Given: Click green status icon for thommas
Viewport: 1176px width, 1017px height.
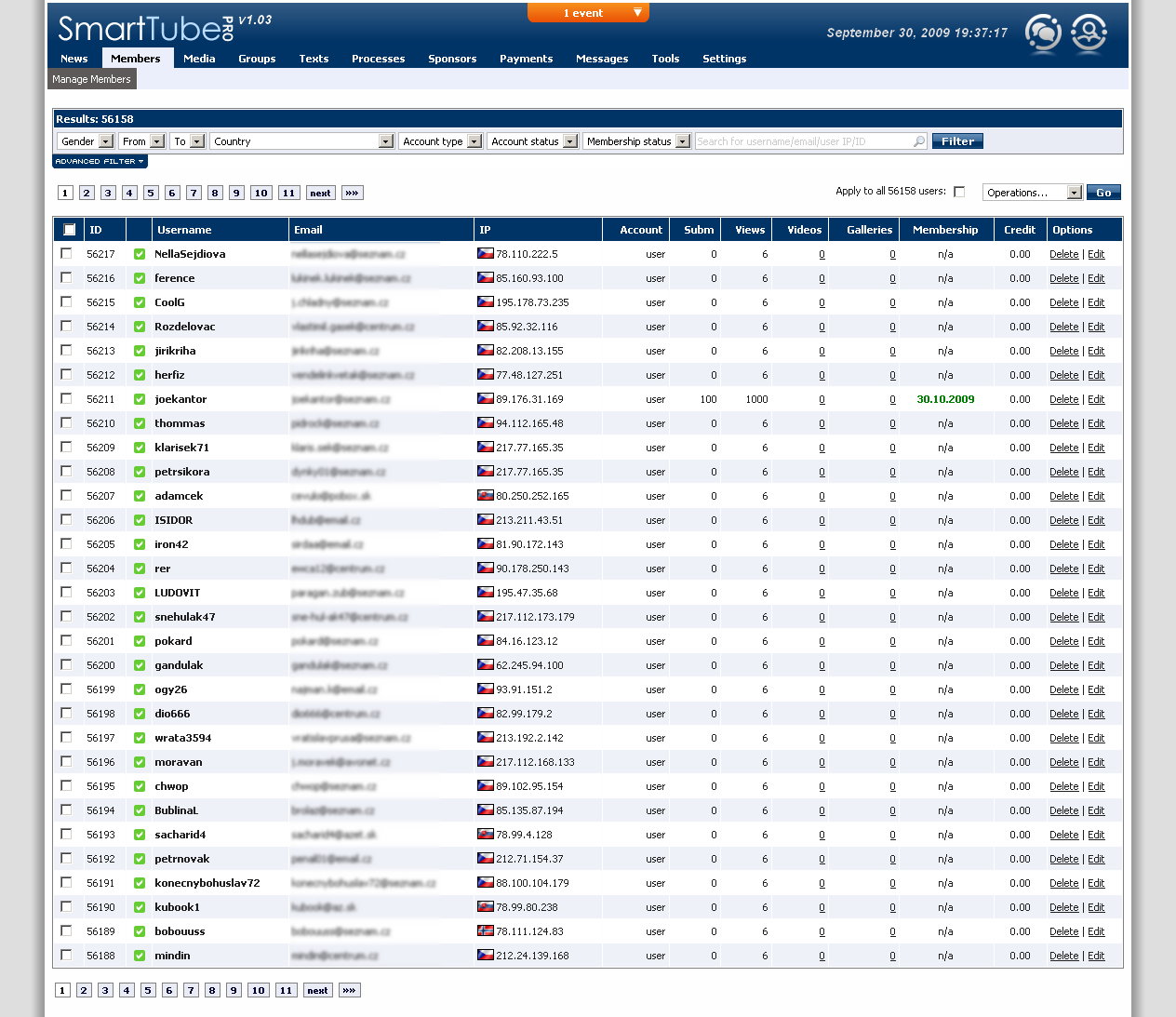Looking at the screenshot, I should tap(140, 423).
